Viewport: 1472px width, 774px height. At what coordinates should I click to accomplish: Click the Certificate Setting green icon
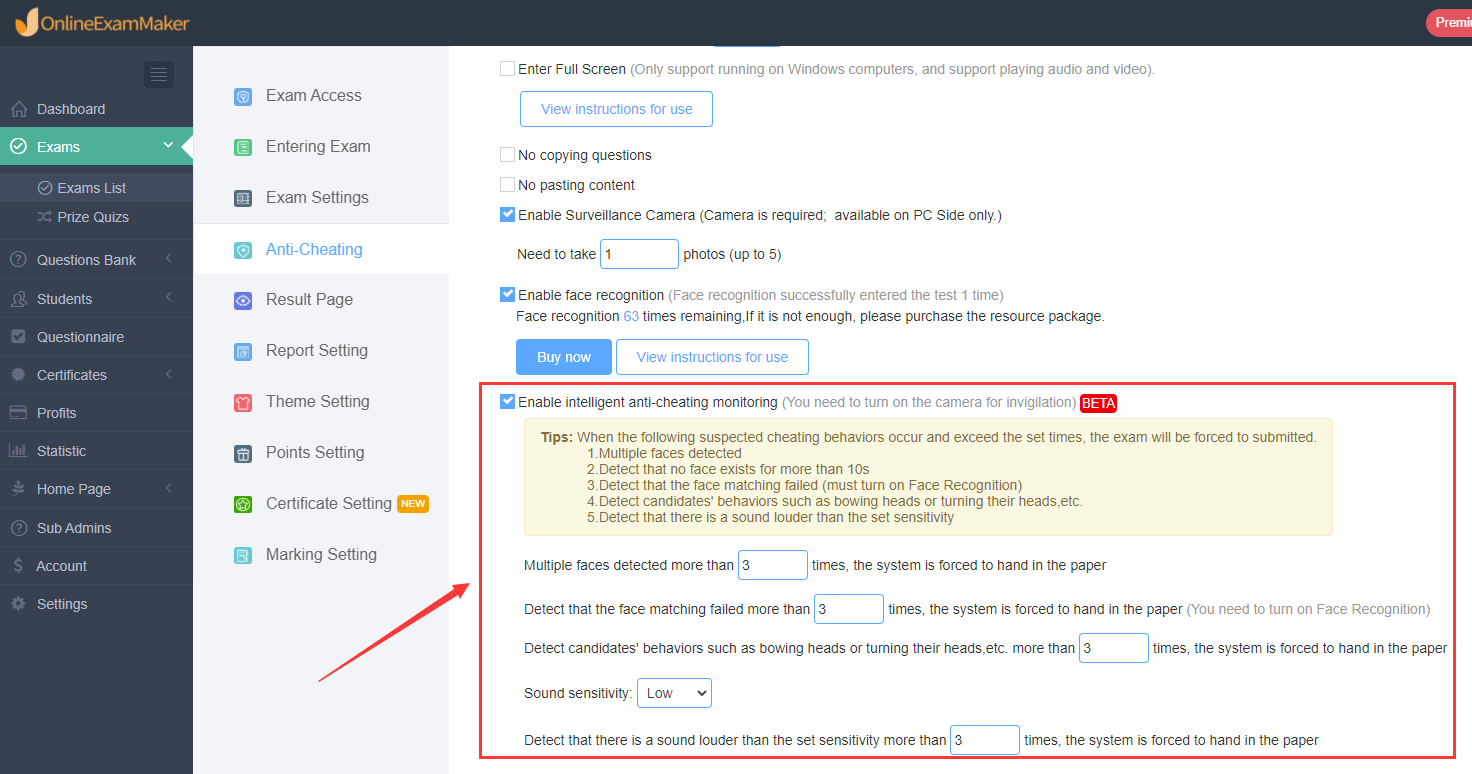tap(243, 504)
